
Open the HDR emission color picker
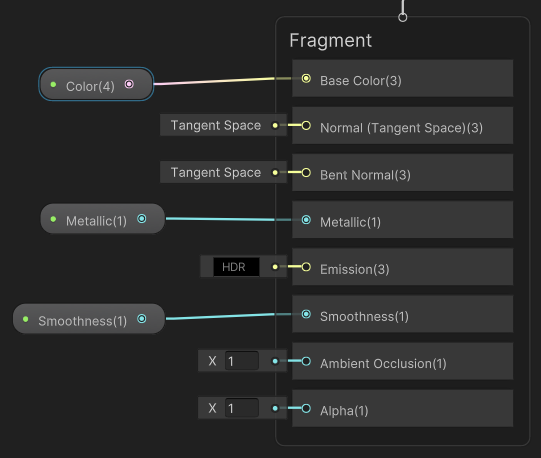point(236,267)
